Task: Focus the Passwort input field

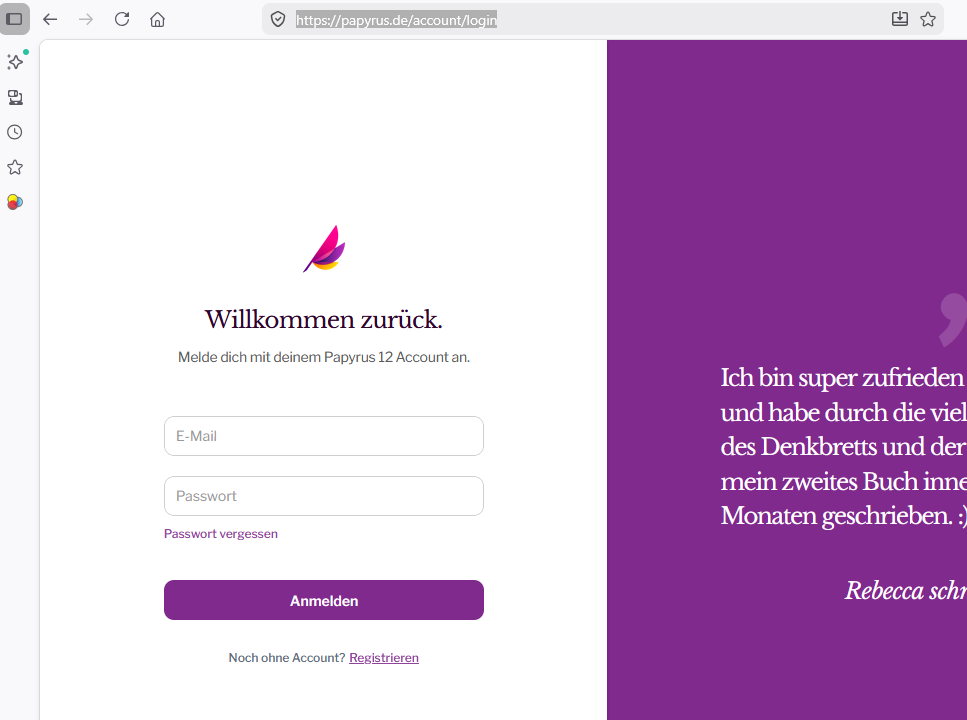Action: pyautogui.click(x=324, y=496)
